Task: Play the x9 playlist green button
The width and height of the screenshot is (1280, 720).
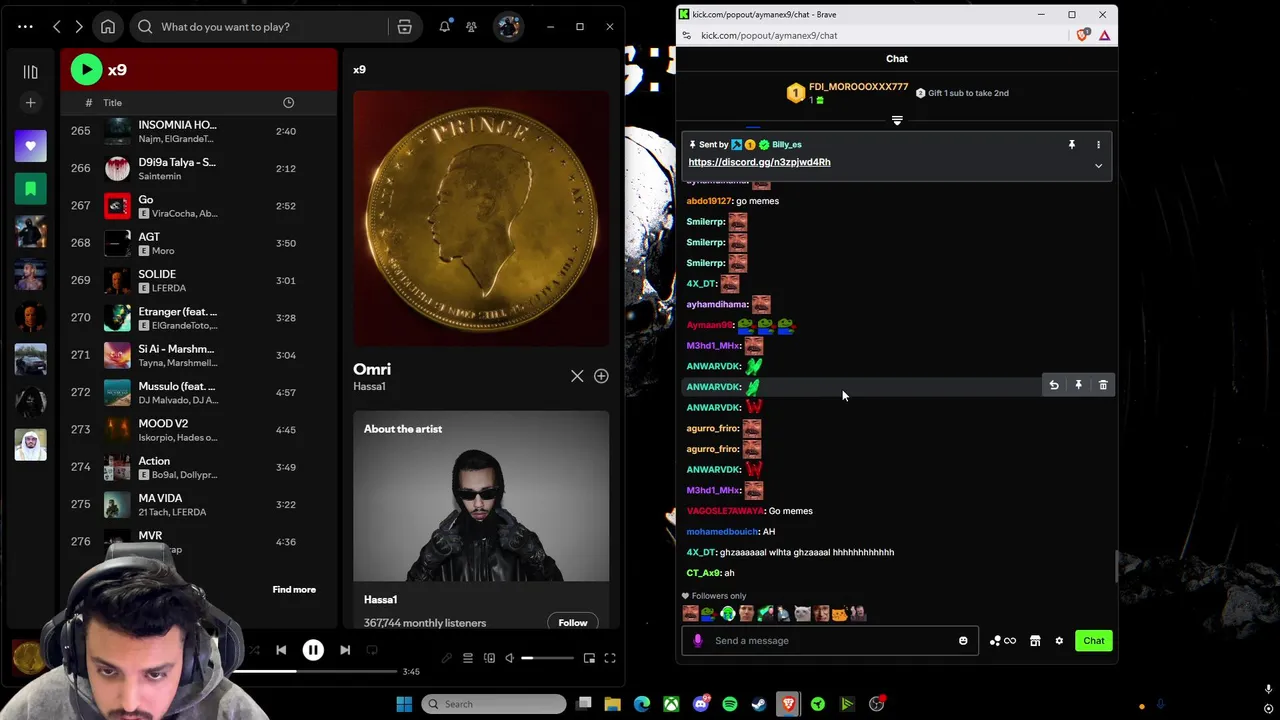Action: point(87,69)
